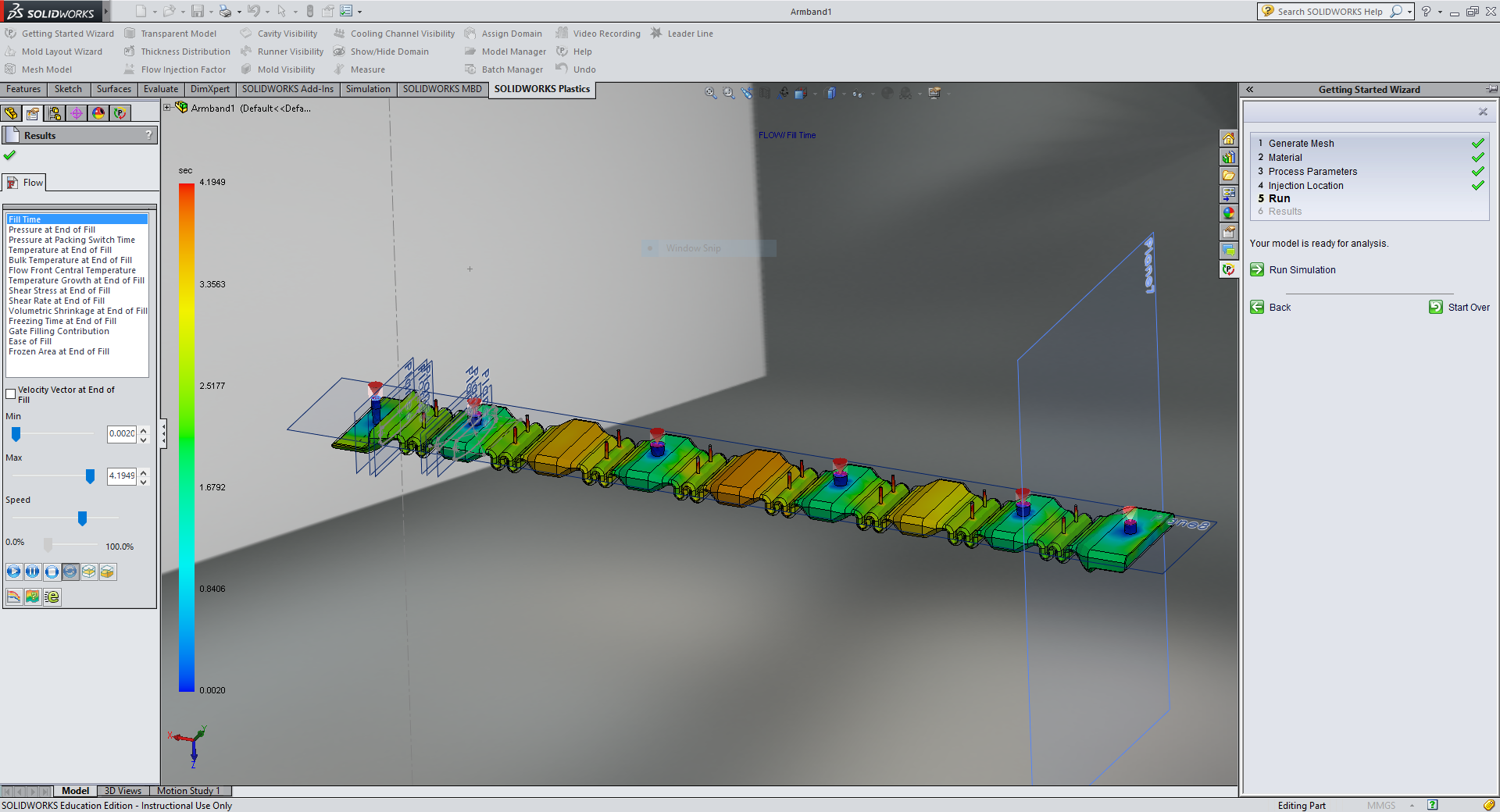
Task: Click Mesh Model toolbar command
Action: coord(38,69)
